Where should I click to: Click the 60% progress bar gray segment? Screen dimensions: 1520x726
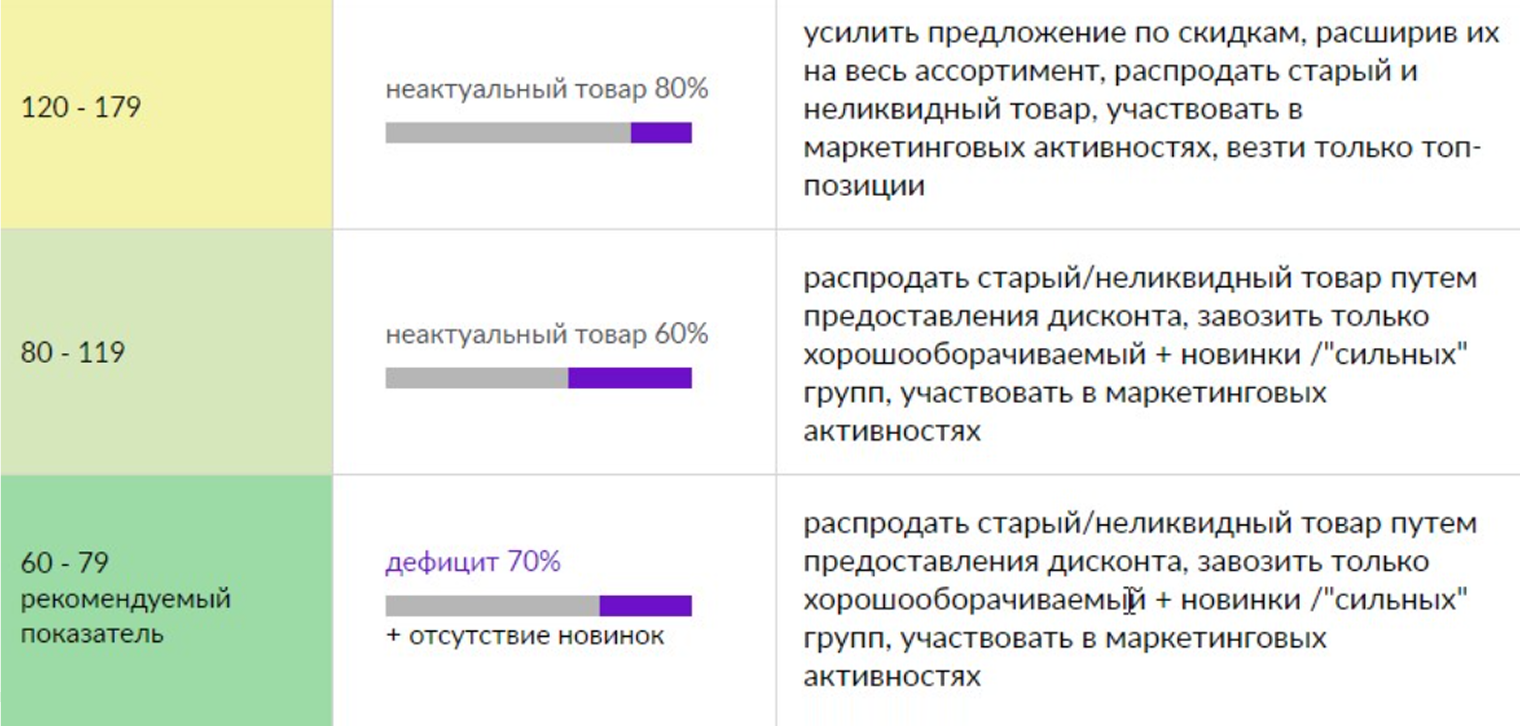[477, 378]
